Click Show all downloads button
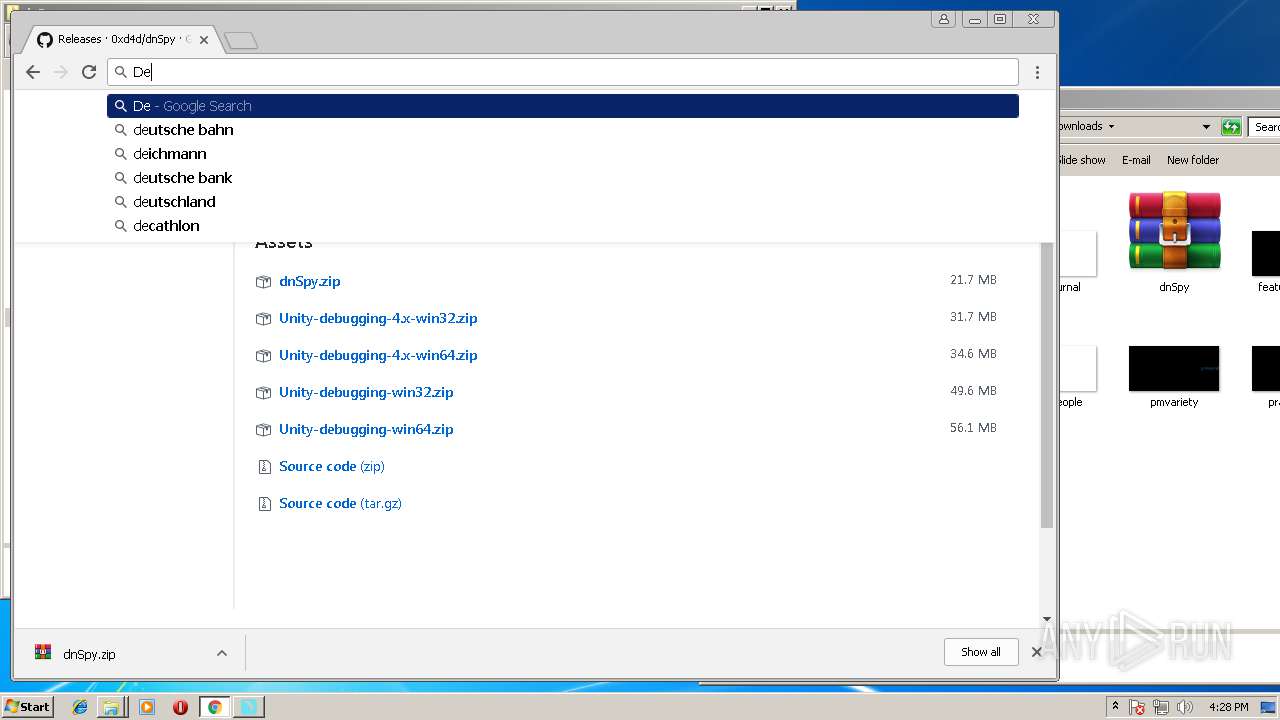1280x720 pixels. [980, 652]
